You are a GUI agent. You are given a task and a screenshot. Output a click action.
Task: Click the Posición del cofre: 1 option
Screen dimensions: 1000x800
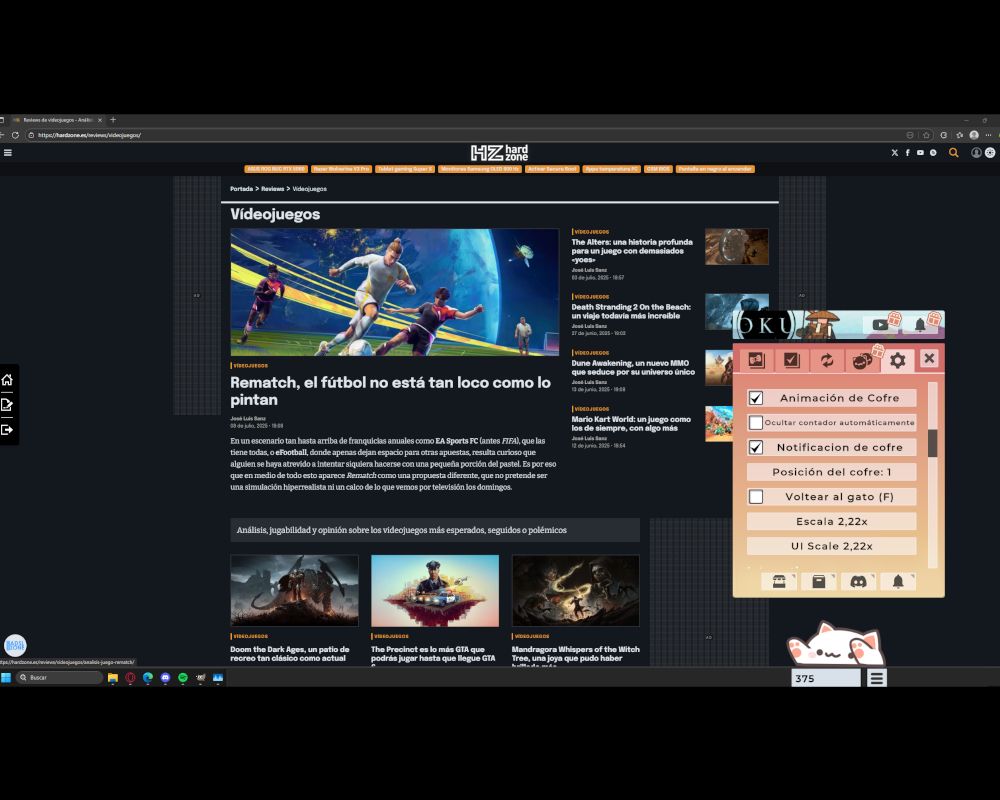(x=831, y=472)
